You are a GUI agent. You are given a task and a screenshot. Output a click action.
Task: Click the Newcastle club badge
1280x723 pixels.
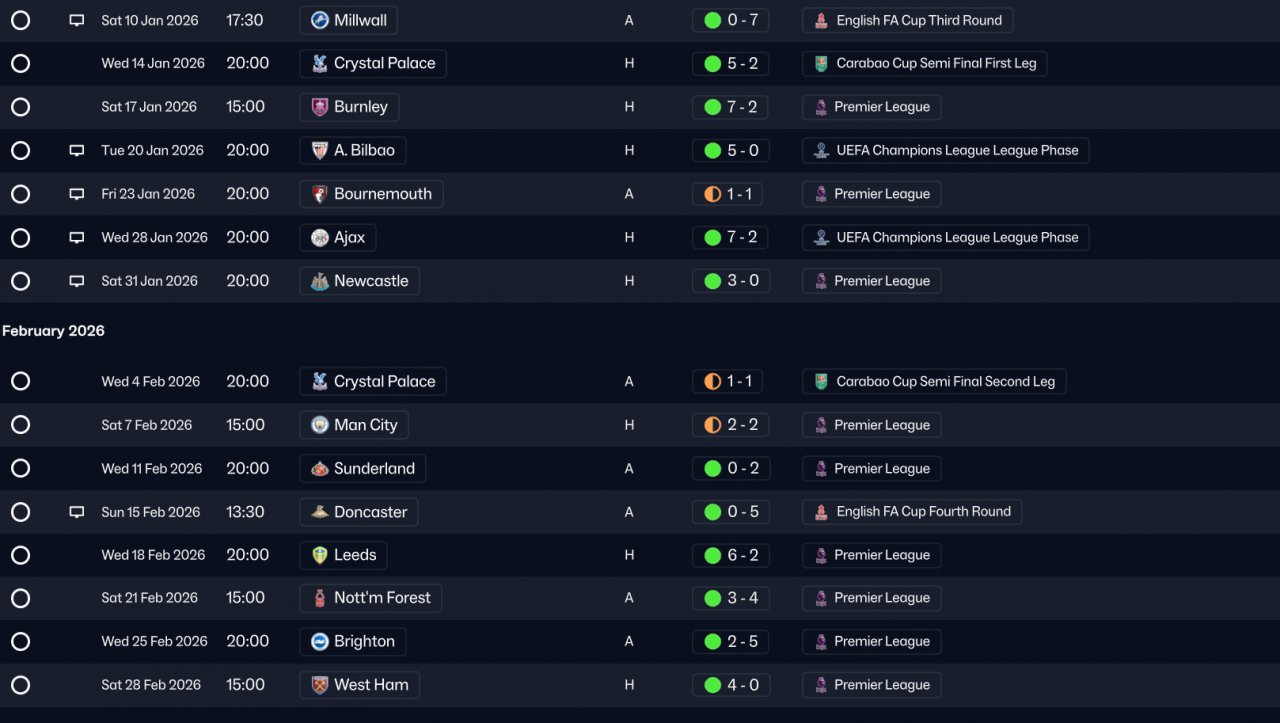pyautogui.click(x=320, y=281)
